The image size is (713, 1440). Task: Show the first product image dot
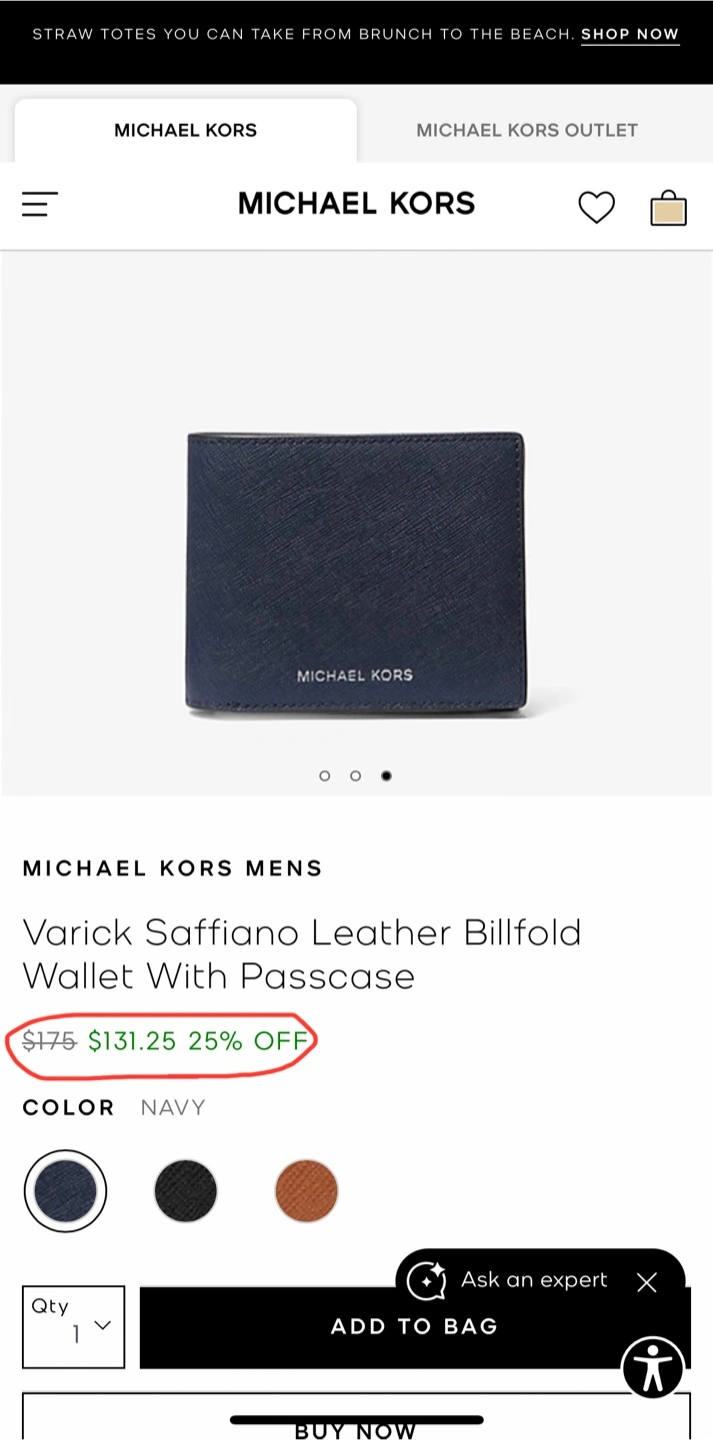pyautogui.click(x=324, y=776)
